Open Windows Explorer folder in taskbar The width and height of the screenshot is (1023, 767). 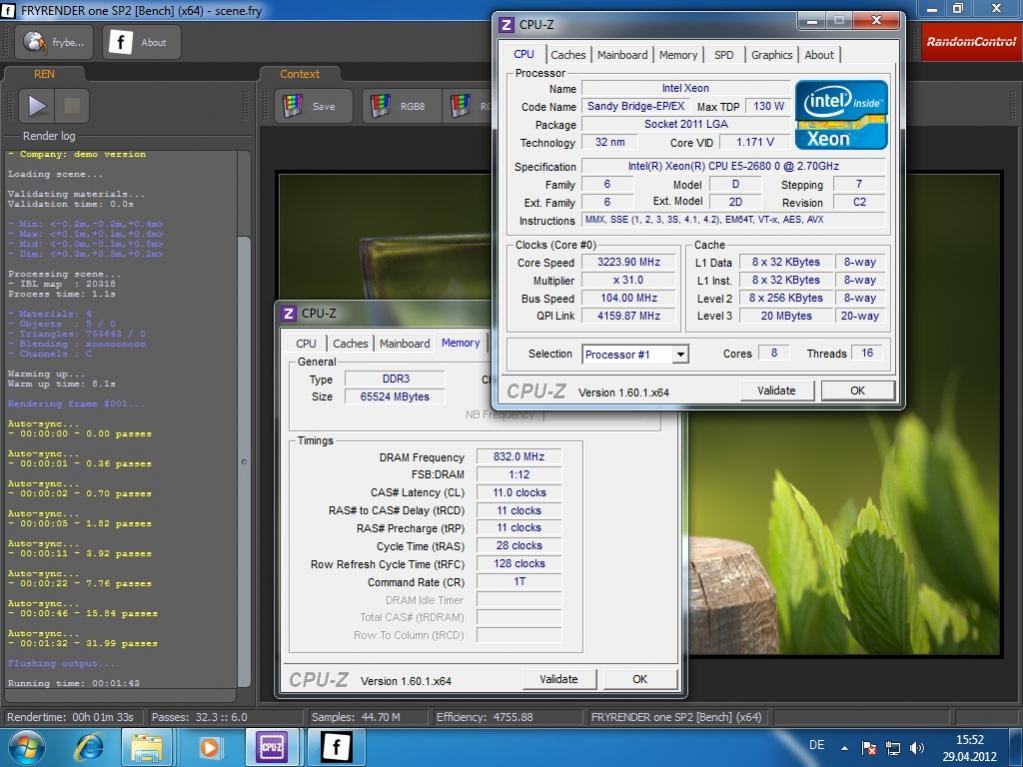click(x=147, y=747)
